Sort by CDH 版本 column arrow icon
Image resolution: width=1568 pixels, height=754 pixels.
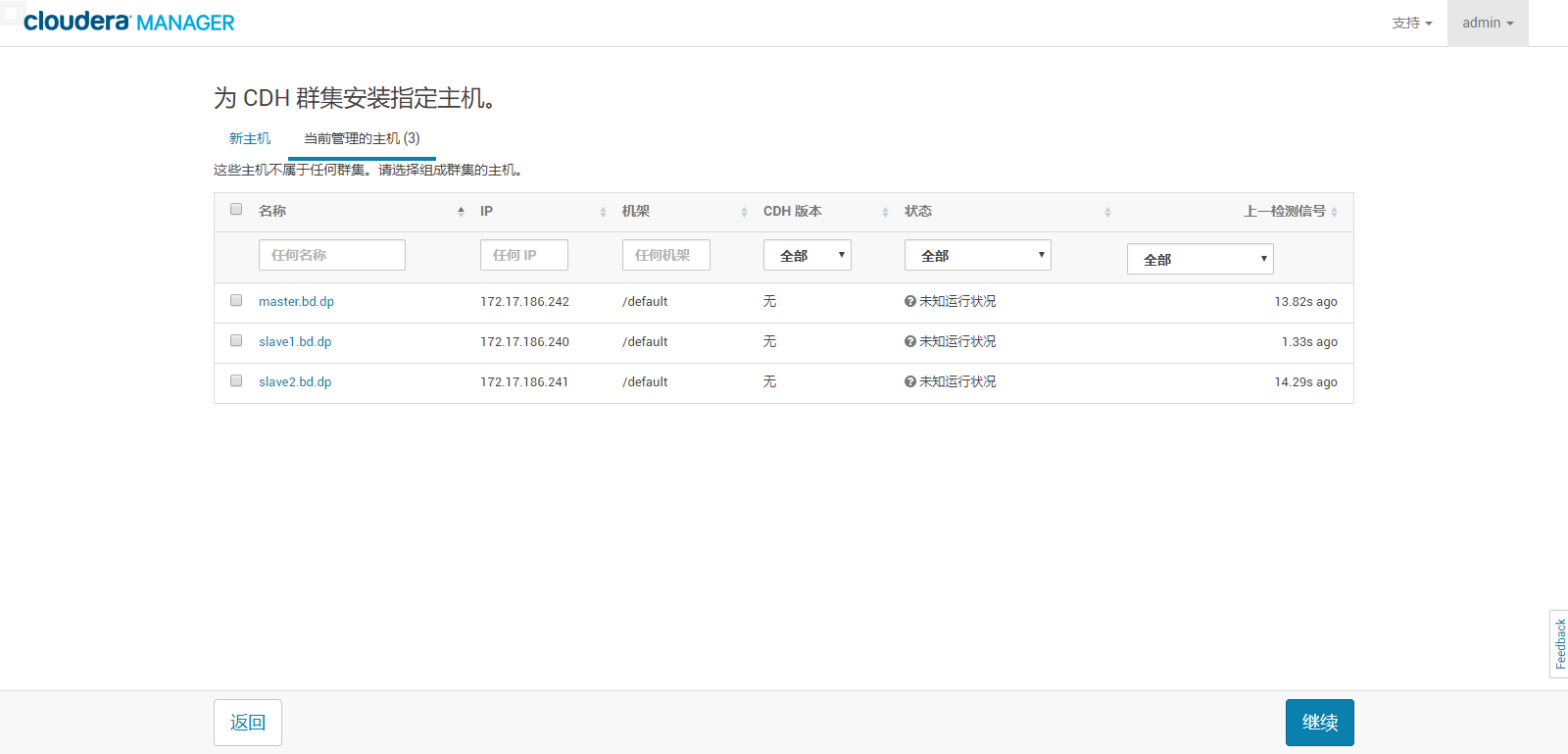885,212
